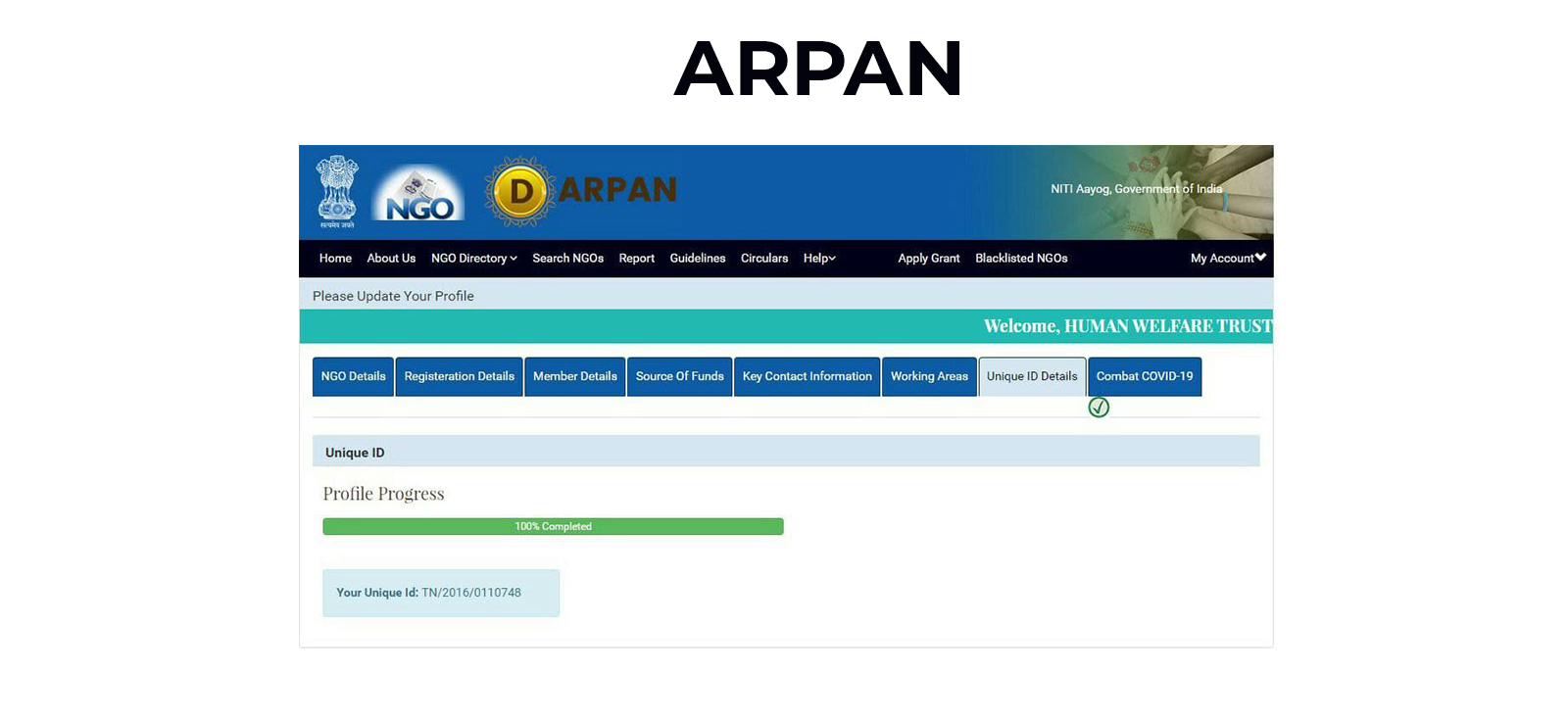
Task: Click the NGO logo in header
Action: (418, 192)
